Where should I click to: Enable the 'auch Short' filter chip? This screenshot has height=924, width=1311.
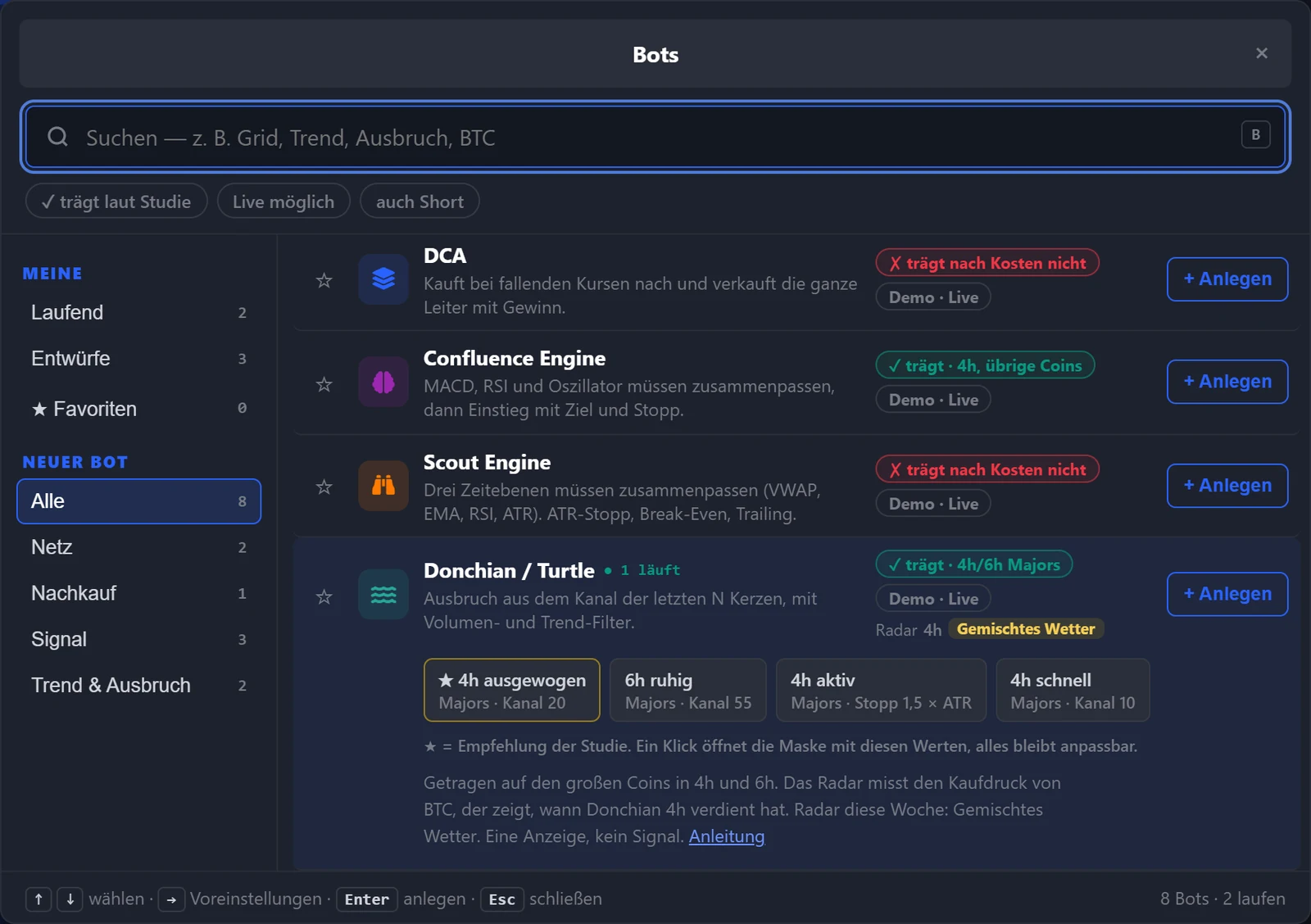click(420, 202)
